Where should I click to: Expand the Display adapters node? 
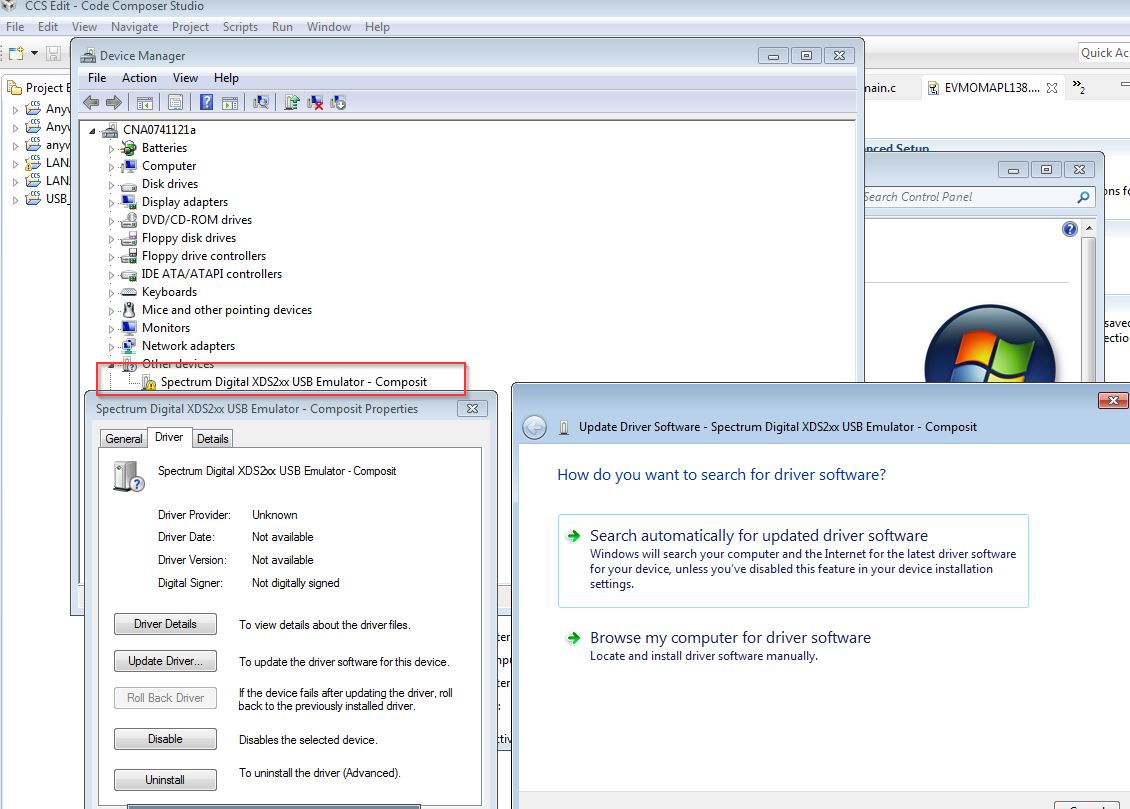tap(111, 202)
